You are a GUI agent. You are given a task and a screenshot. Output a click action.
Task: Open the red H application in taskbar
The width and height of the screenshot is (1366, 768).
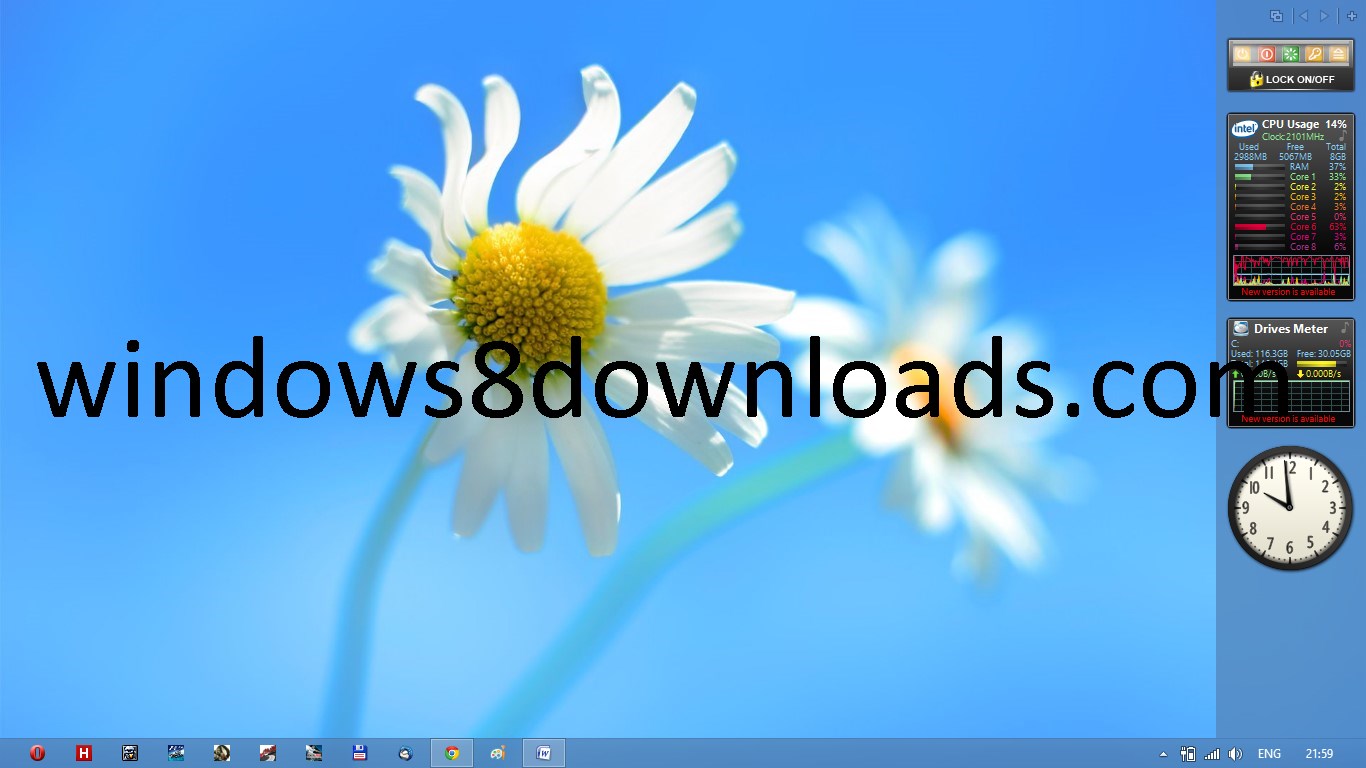(84, 753)
